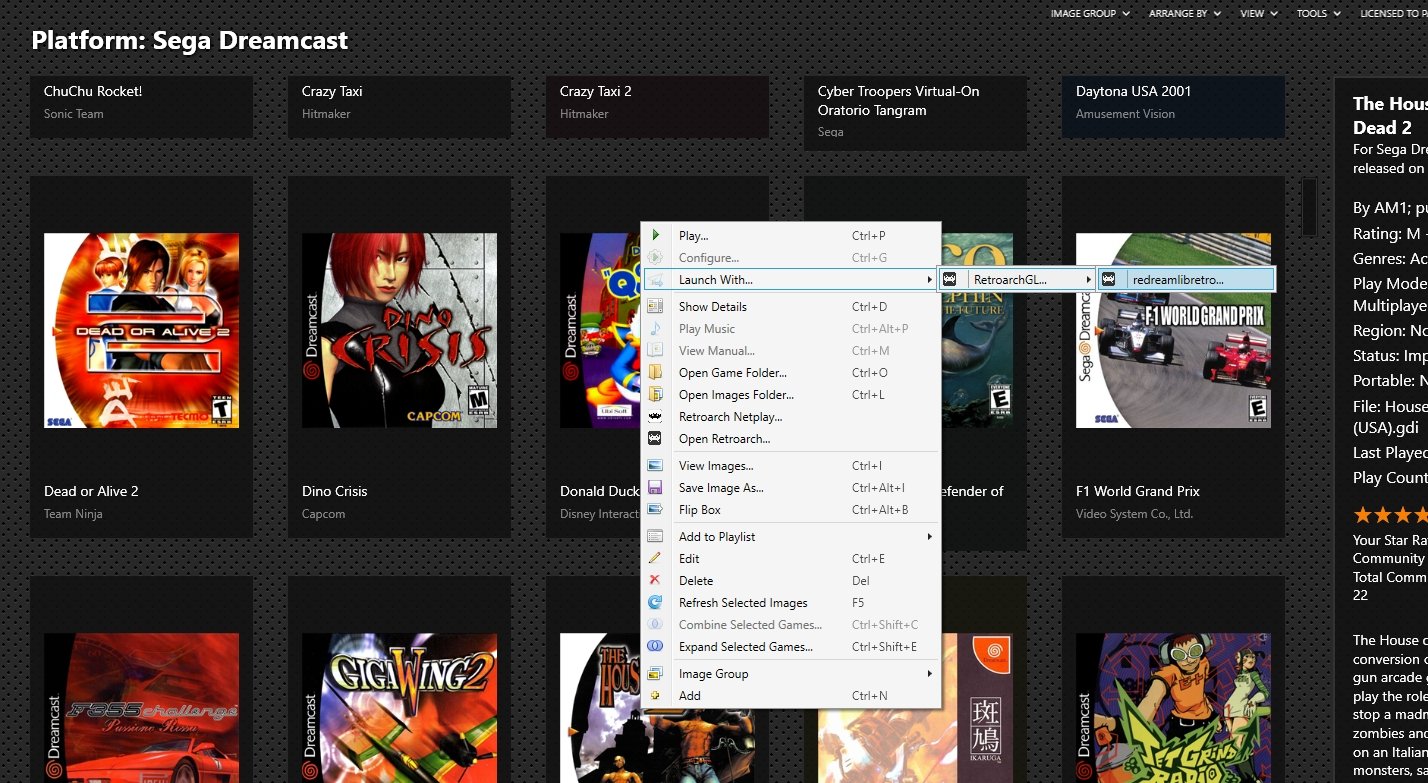Open the IMAGE GROUP top dropdown
Image resolution: width=1428 pixels, height=783 pixels.
[1090, 13]
